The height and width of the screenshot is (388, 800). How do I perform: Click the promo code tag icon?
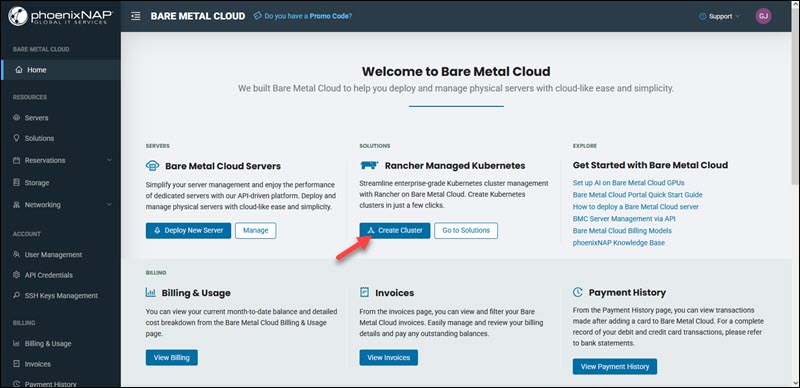[258, 16]
